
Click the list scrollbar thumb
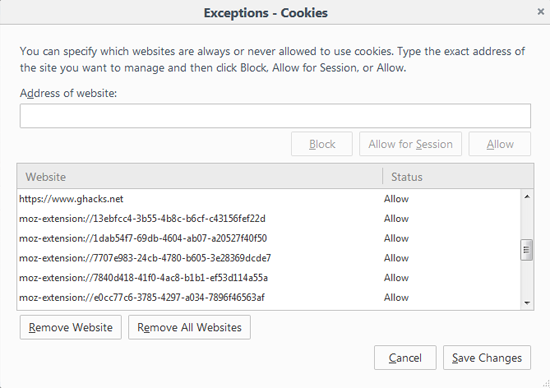tap(526, 250)
